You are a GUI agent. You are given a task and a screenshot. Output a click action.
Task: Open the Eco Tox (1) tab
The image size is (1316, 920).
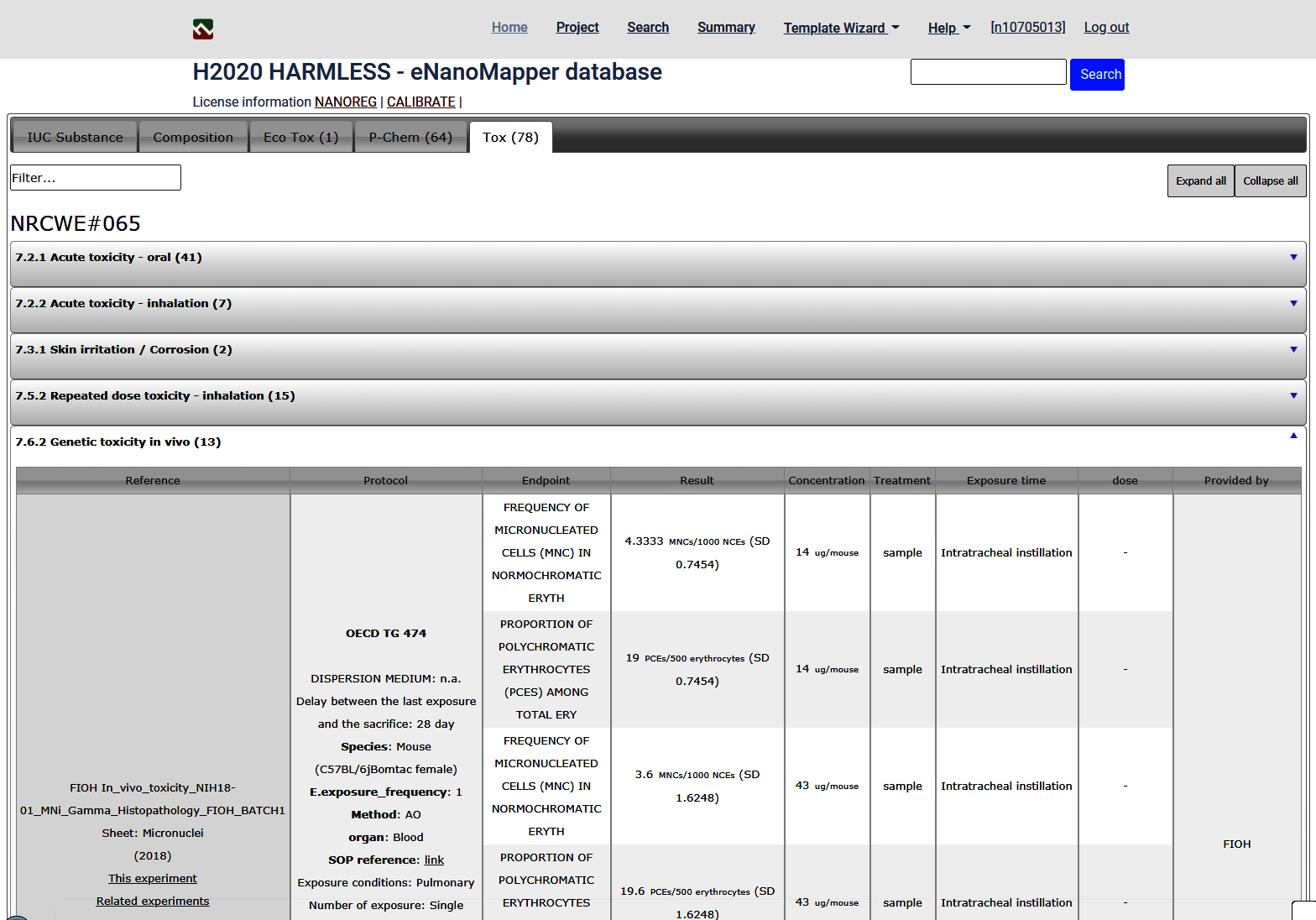coord(300,137)
